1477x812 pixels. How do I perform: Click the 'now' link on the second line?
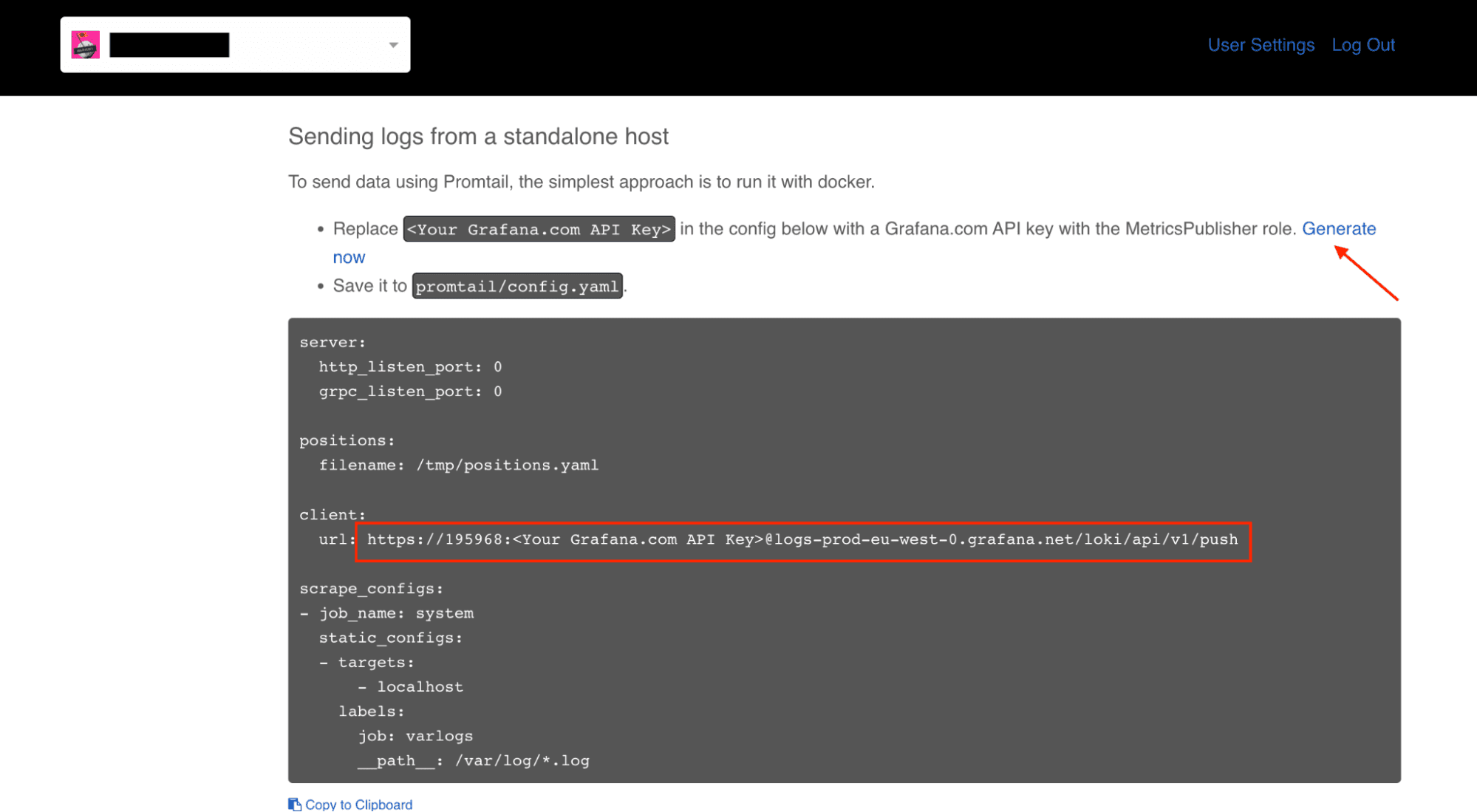pyautogui.click(x=349, y=258)
